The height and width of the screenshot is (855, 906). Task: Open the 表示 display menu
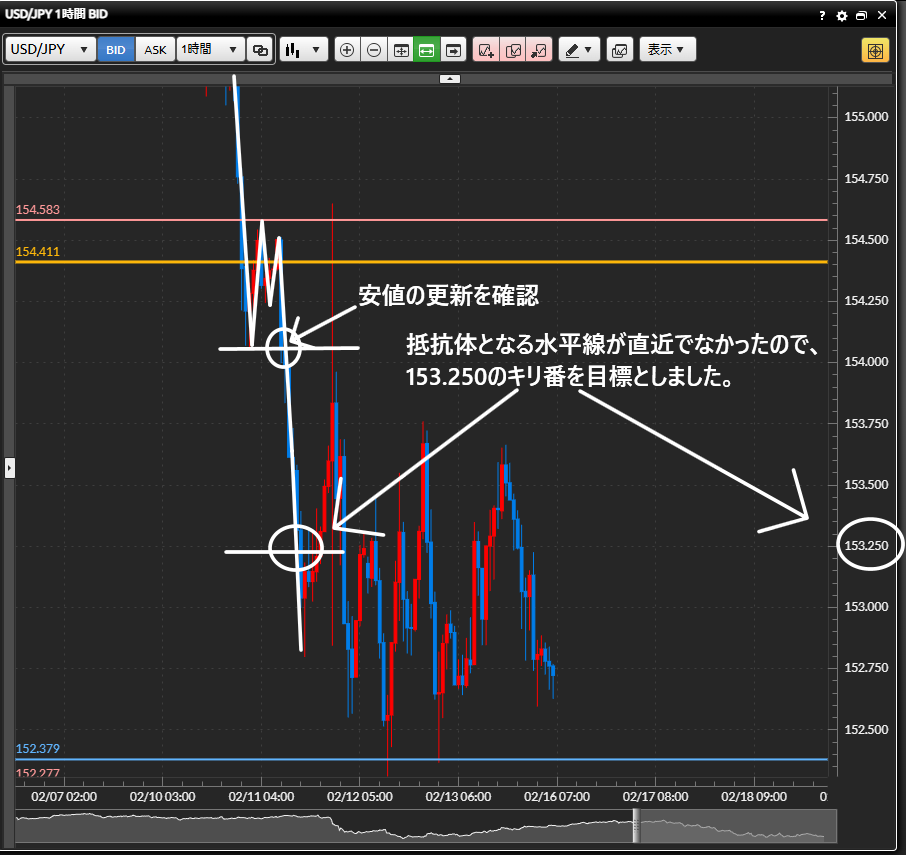coord(666,50)
